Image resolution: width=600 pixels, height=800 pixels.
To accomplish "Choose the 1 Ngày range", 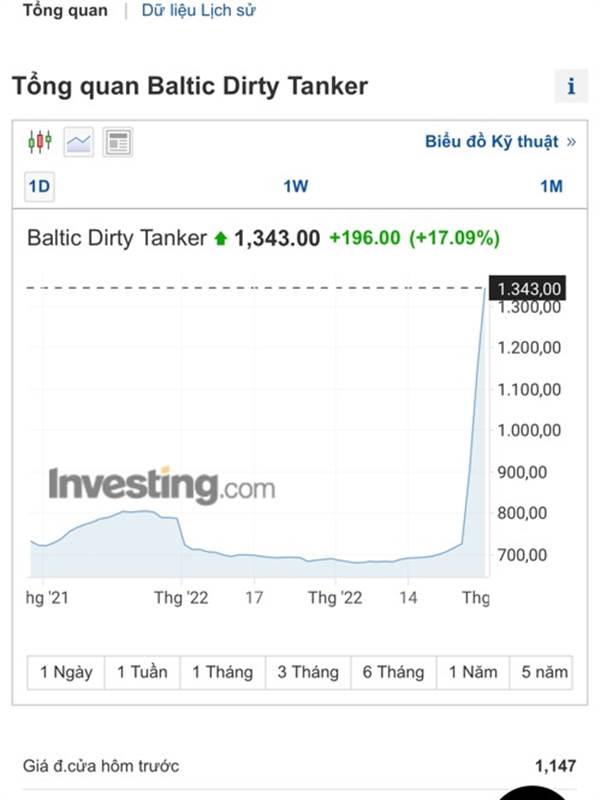I will pos(66,672).
